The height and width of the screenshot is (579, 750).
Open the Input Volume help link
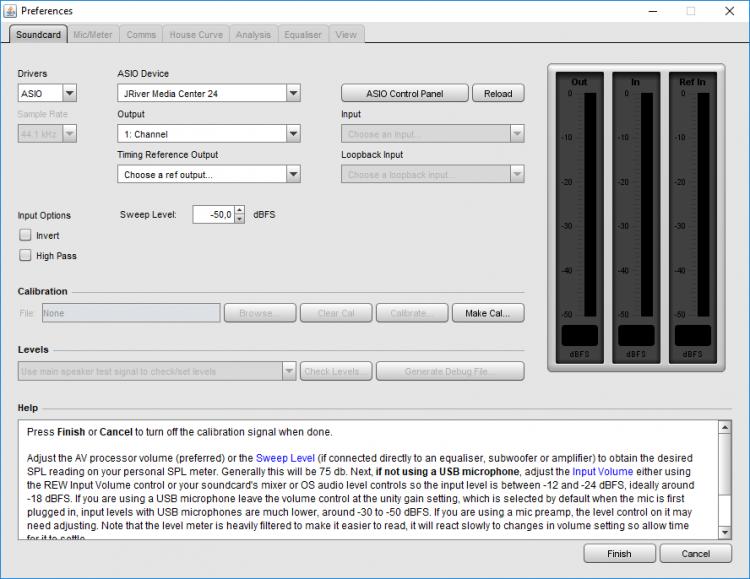(x=601, y=471)
